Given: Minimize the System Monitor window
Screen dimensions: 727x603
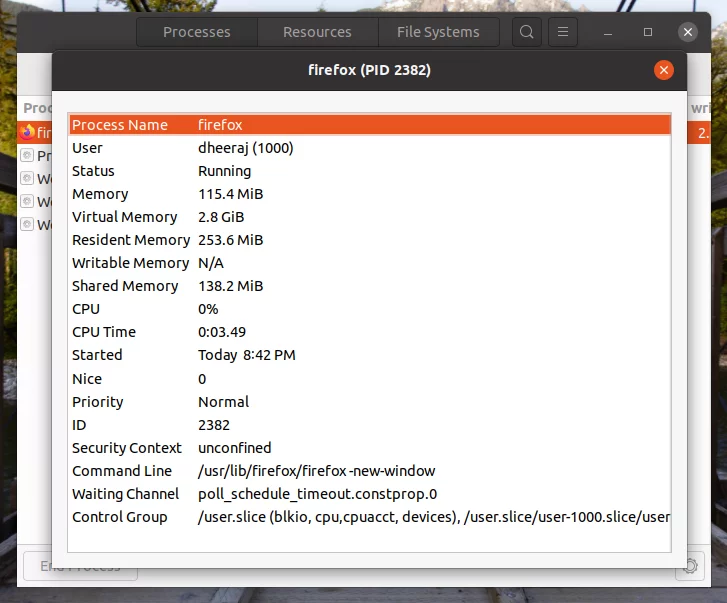Looking at the screenshot, I should tap(608, 32).
